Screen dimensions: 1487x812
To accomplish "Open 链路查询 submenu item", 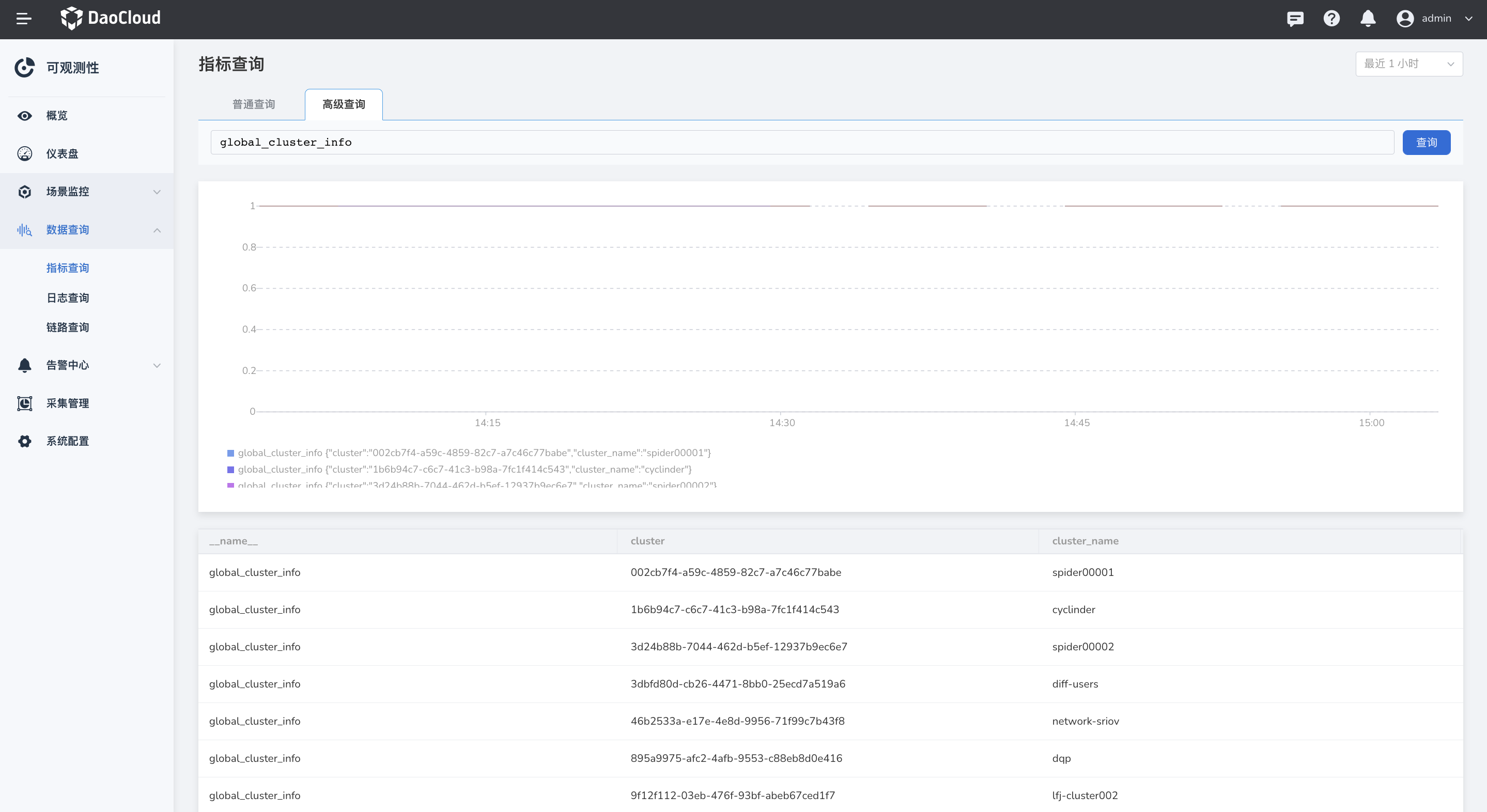I will [x=68, y=327].
